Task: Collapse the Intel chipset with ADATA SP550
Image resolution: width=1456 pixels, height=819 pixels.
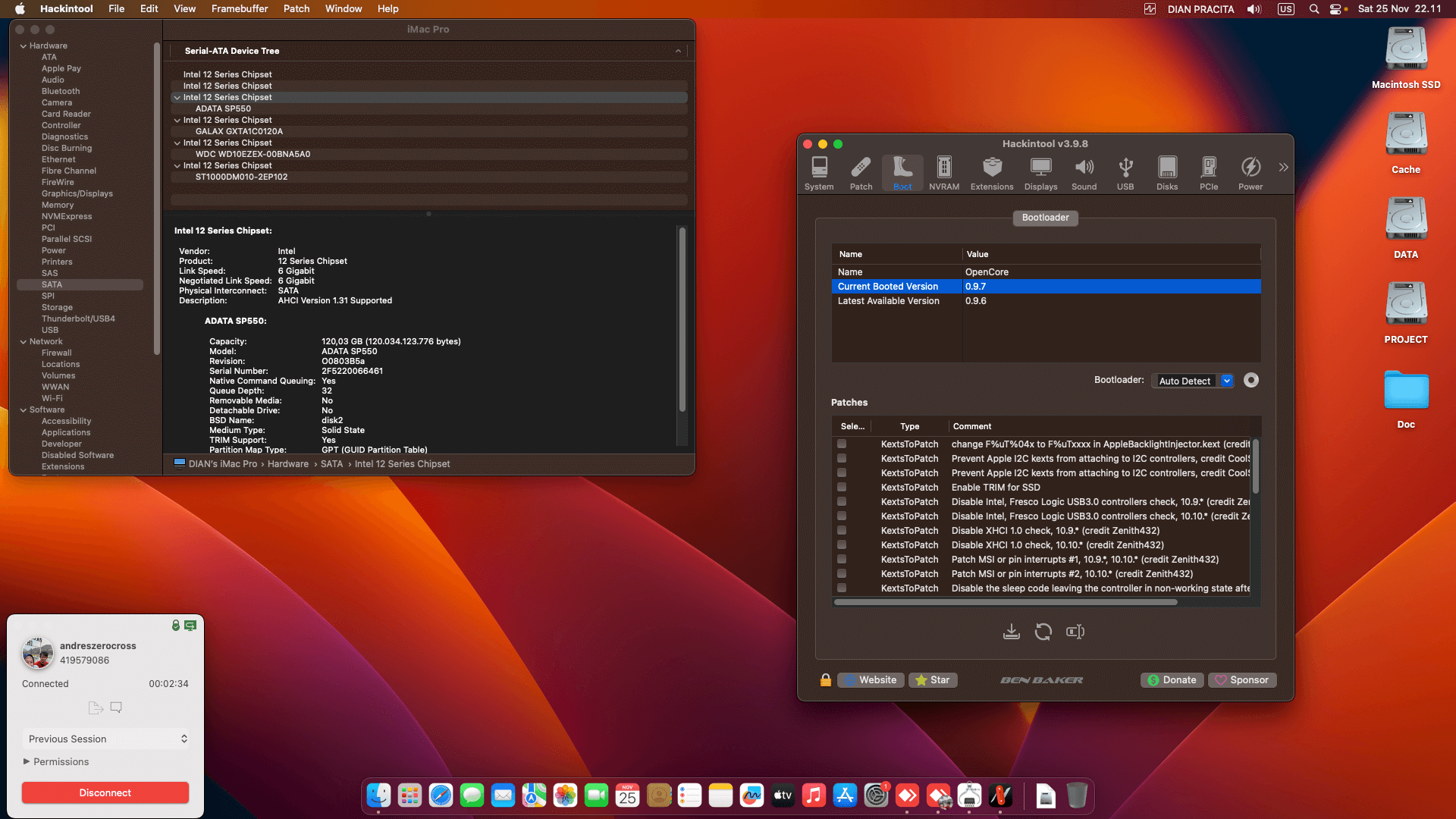Action: pyautogui.click(x=177, y=97)
